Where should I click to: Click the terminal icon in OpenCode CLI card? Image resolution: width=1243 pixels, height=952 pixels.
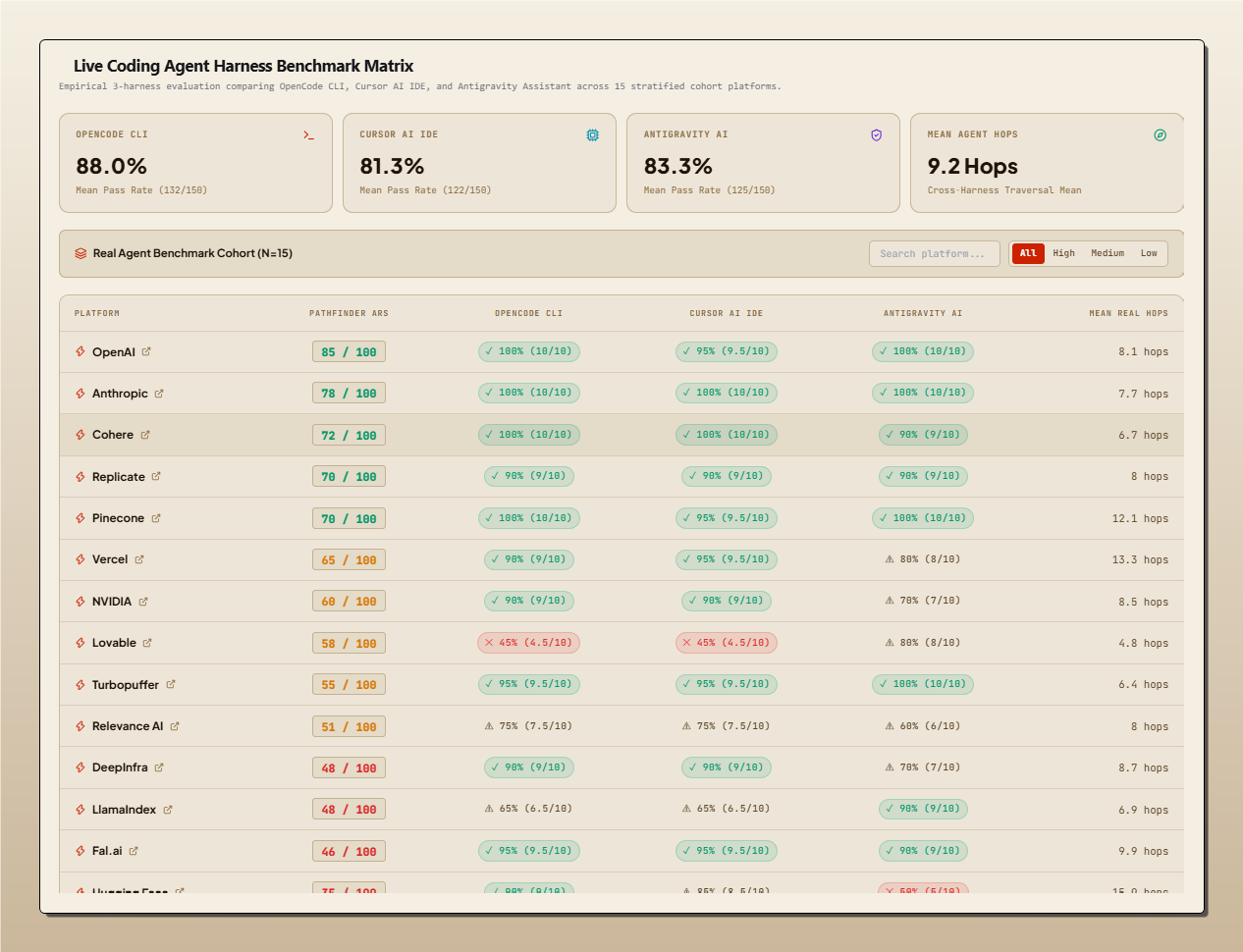pyautogui.click(x=308, y=135)
